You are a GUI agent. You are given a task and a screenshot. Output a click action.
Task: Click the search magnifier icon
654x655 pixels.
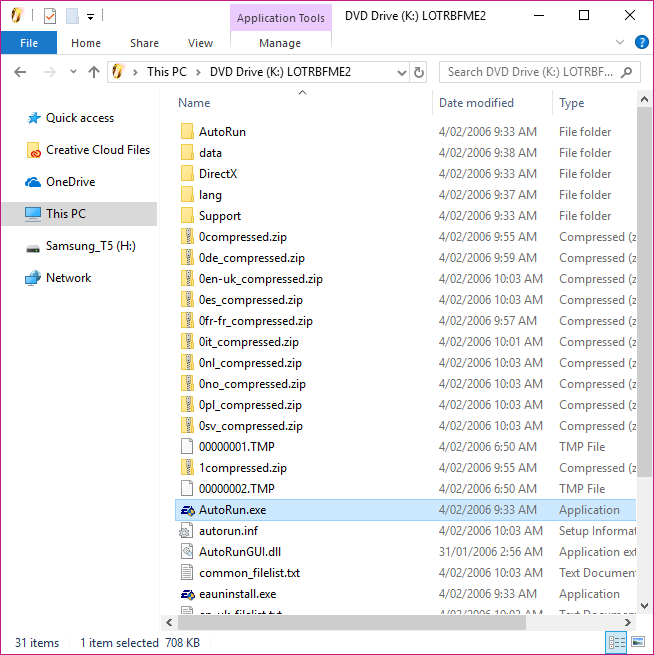click(626, 72)
